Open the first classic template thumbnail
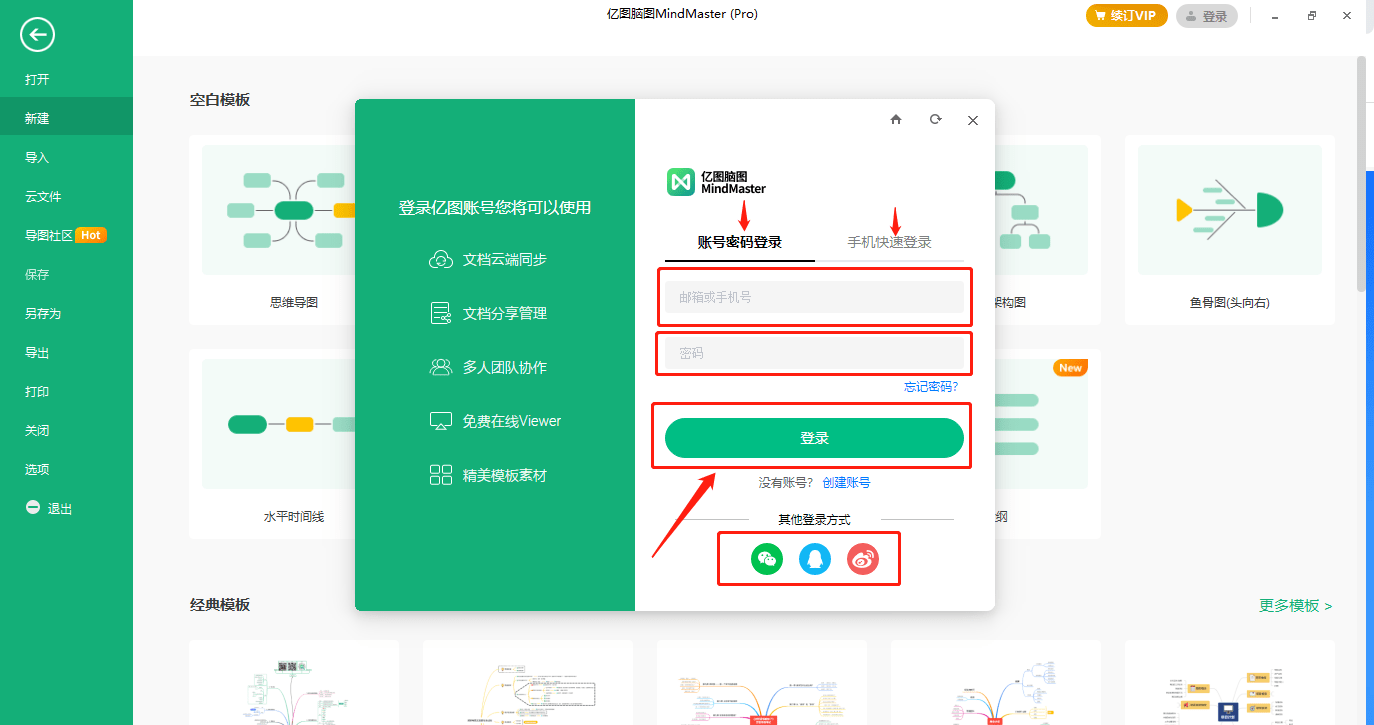The image size is (1374, 725). coord(294,682)
